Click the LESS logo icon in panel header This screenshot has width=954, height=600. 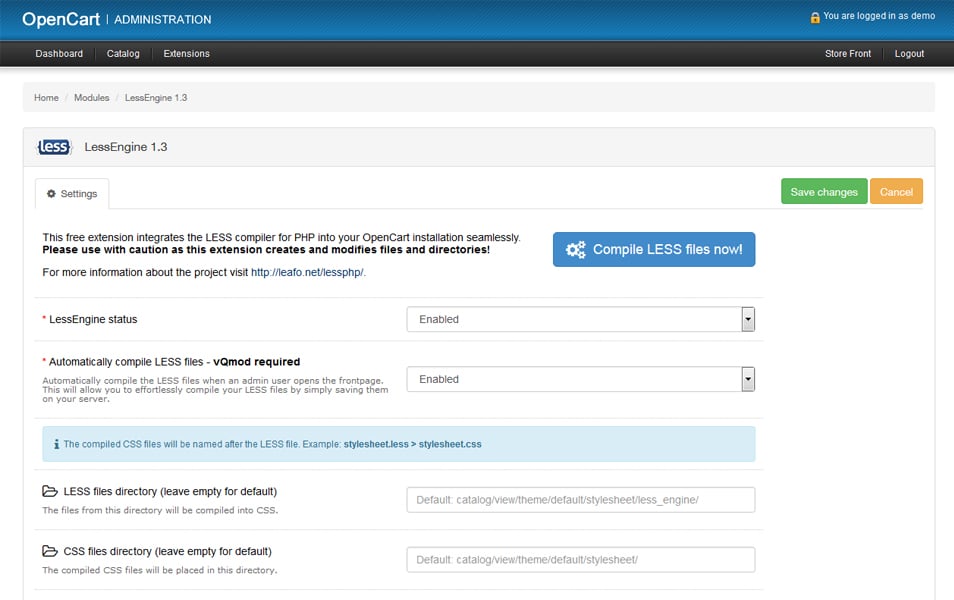click(x=54, y=147)
